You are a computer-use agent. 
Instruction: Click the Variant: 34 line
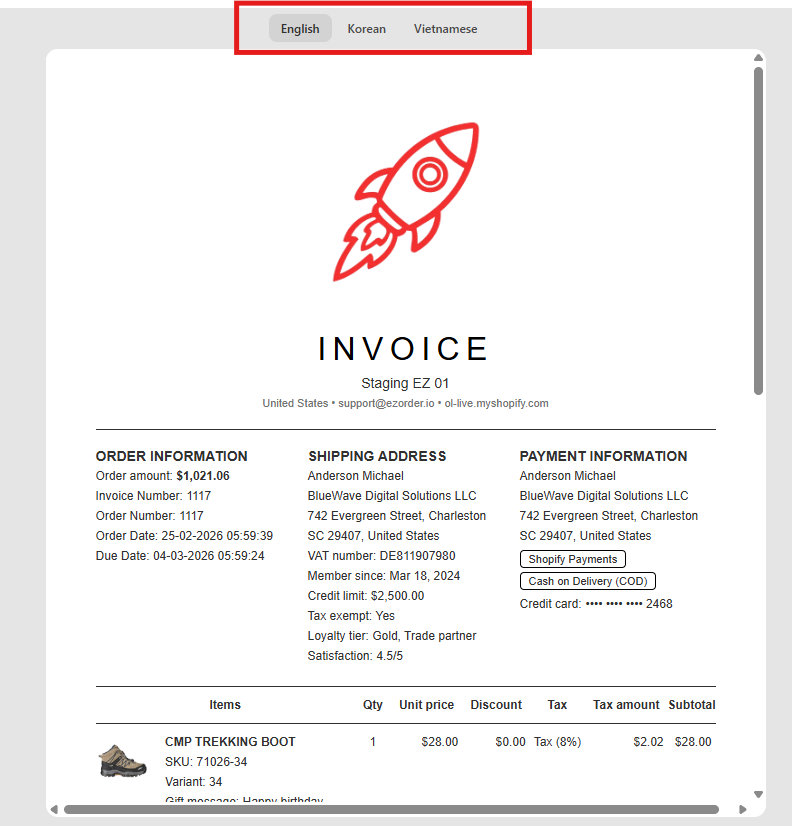pyautogui.click(x=193, y=782)
